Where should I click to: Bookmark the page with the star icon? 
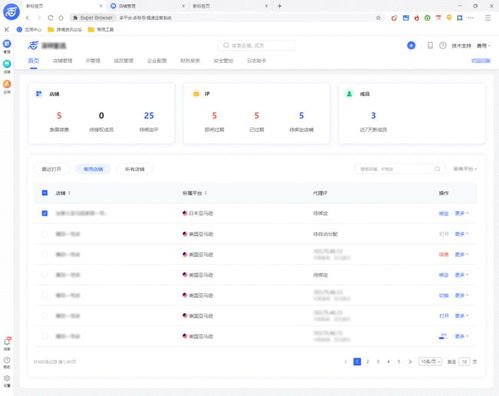378,18
